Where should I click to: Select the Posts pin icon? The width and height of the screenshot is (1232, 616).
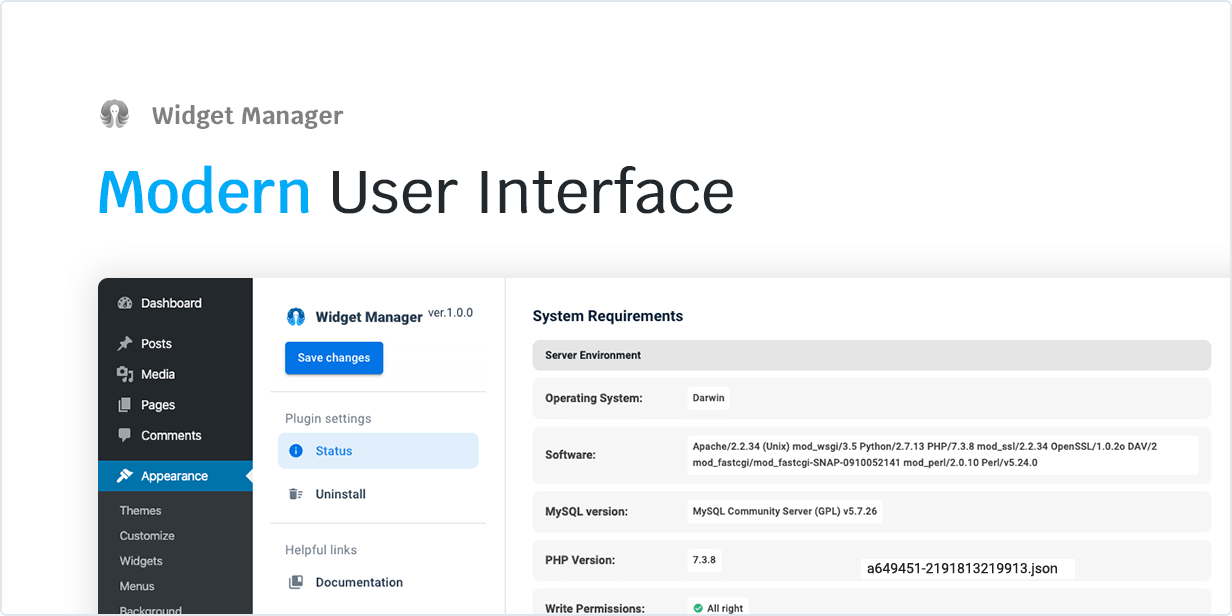click(x=124, y=343)
